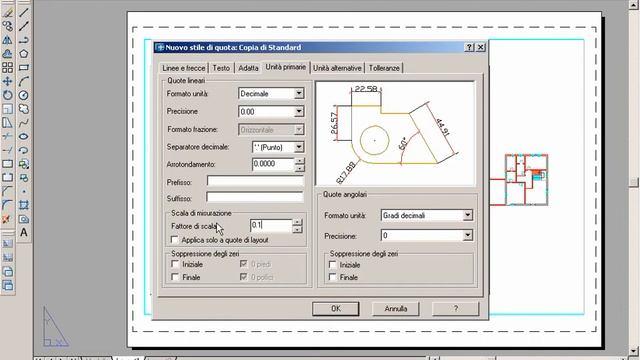Click the Annulla button
This screenshot has height=360, width=640.
(x=396, y=309)
